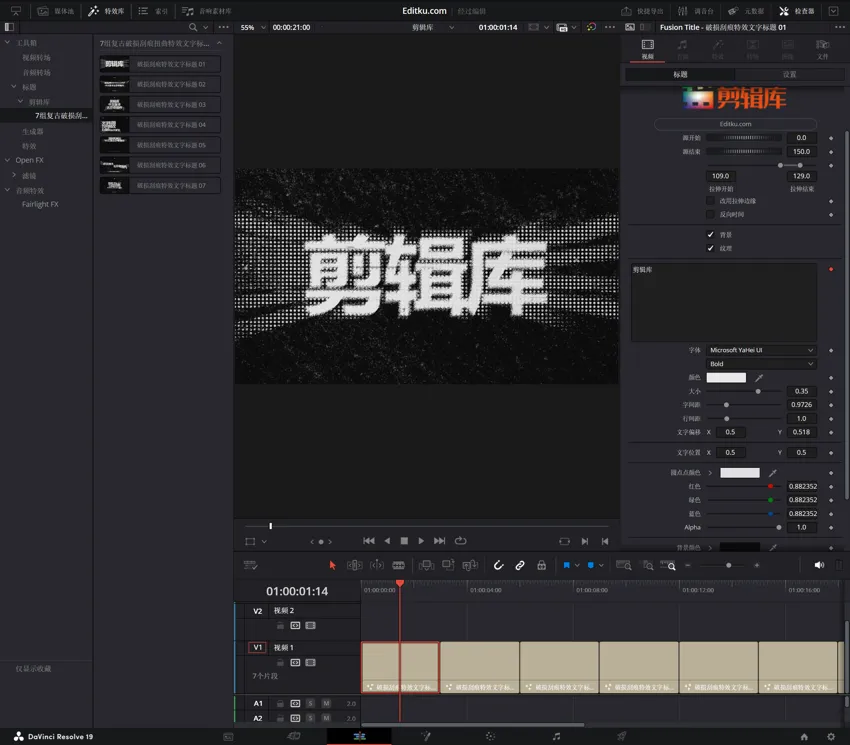The width and height of the screenshot is (850, 745).
Task: Open the Bold font style dropdown
Action: point(761,364)
